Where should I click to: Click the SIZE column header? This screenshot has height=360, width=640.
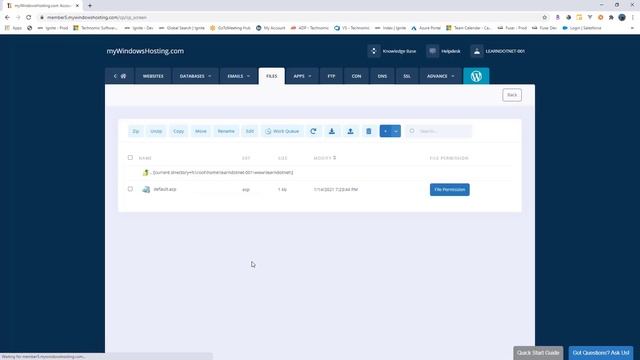tap(282, 158)
